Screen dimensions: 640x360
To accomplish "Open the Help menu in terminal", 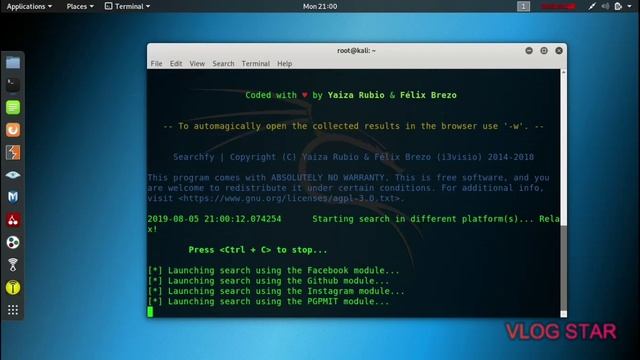I will click(x=284, y=64).
